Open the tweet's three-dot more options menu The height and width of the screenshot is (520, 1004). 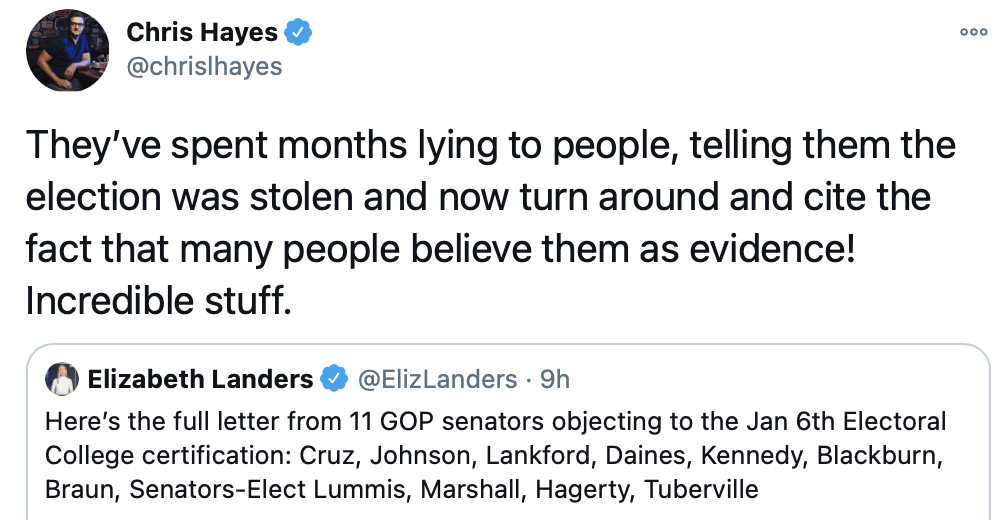(972, 32)
